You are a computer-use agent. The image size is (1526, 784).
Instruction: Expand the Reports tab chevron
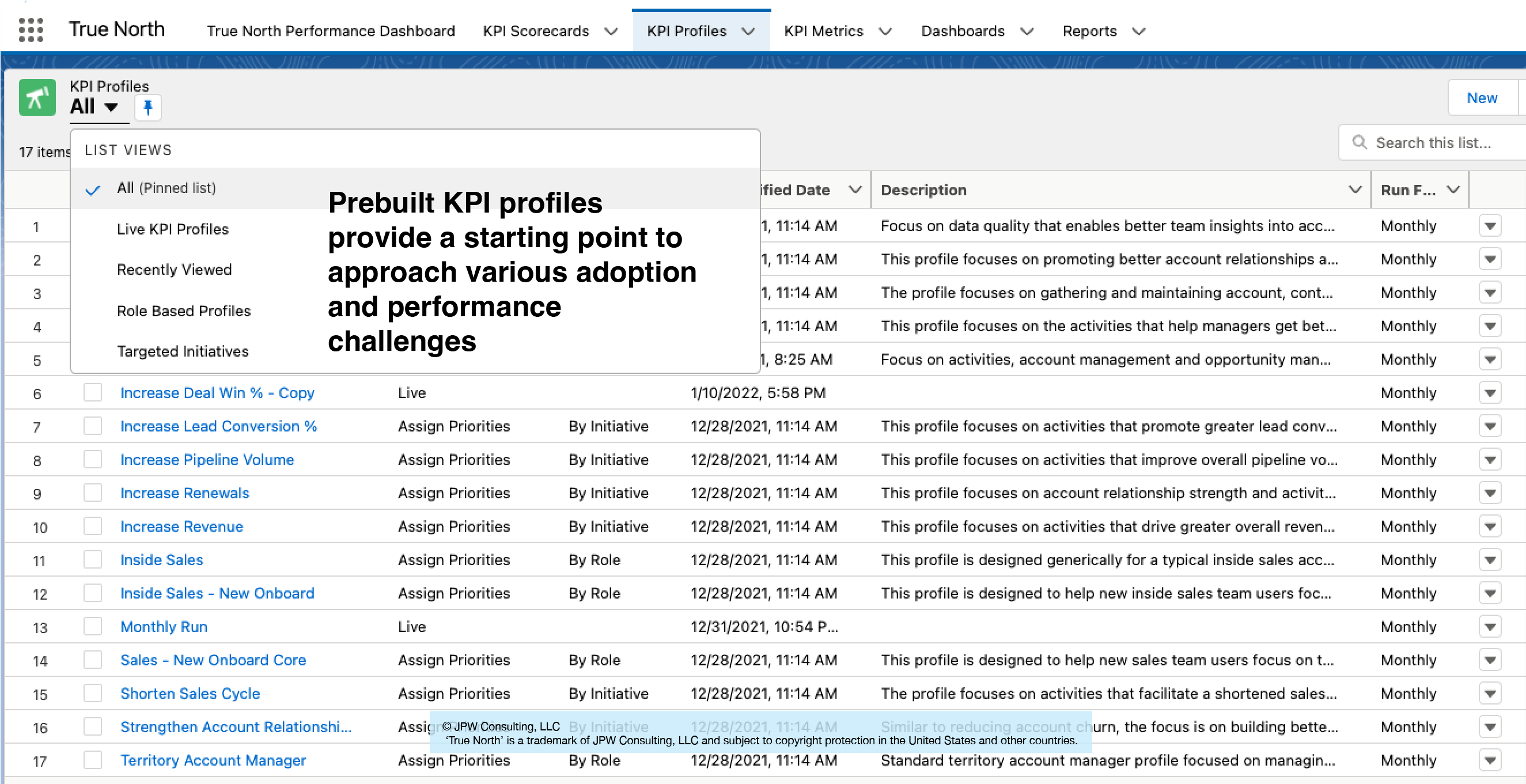(1138, 32)
